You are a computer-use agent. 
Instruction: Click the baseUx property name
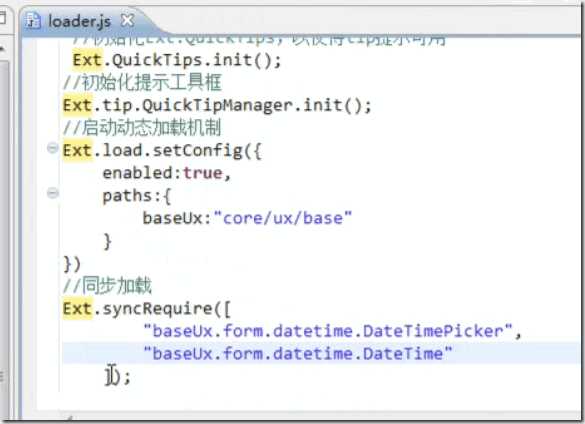pos(172,219)
